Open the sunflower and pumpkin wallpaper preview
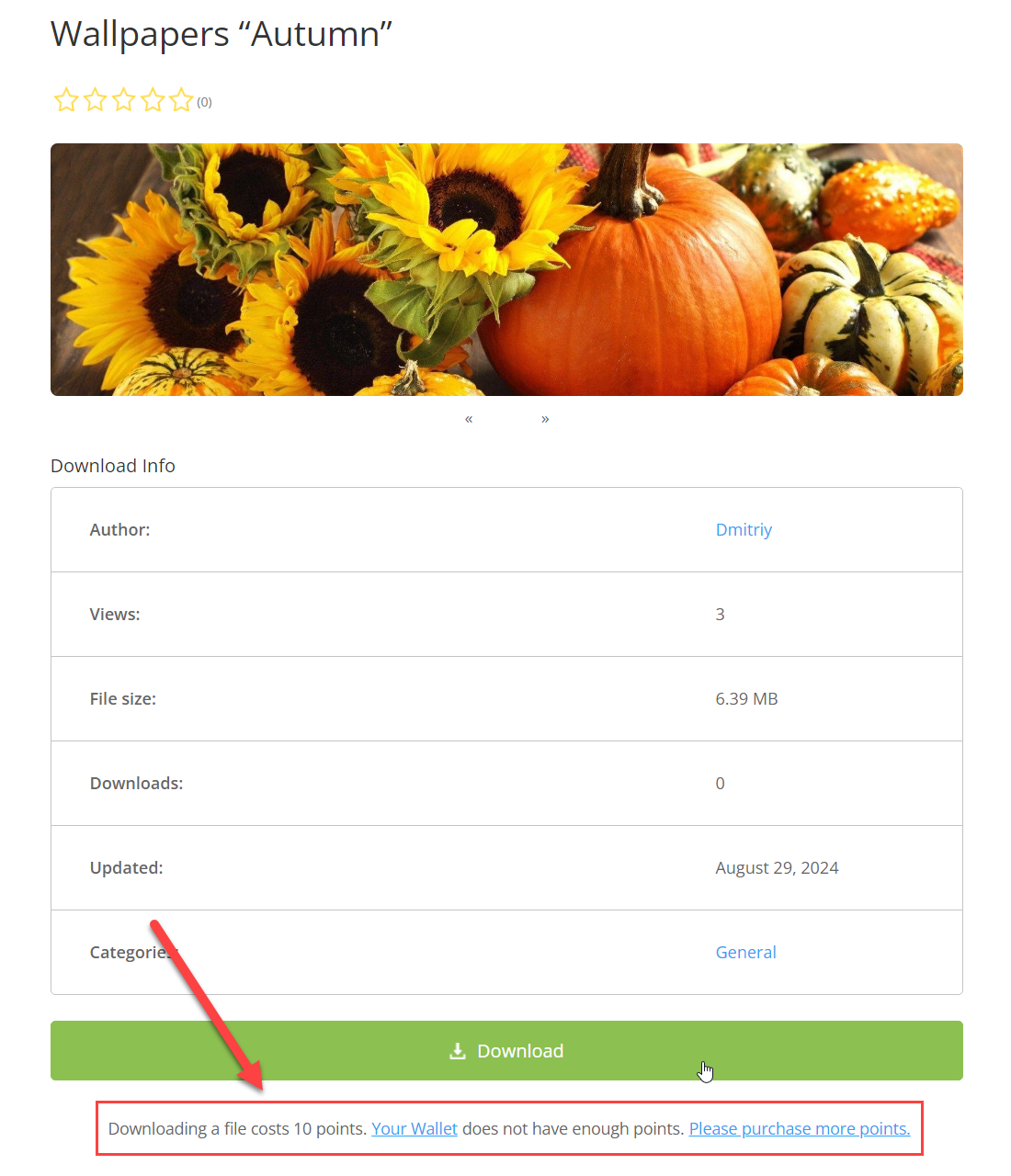This screenshot has width=1011, height=1176. pyautogui.click(x=506, y=270)
